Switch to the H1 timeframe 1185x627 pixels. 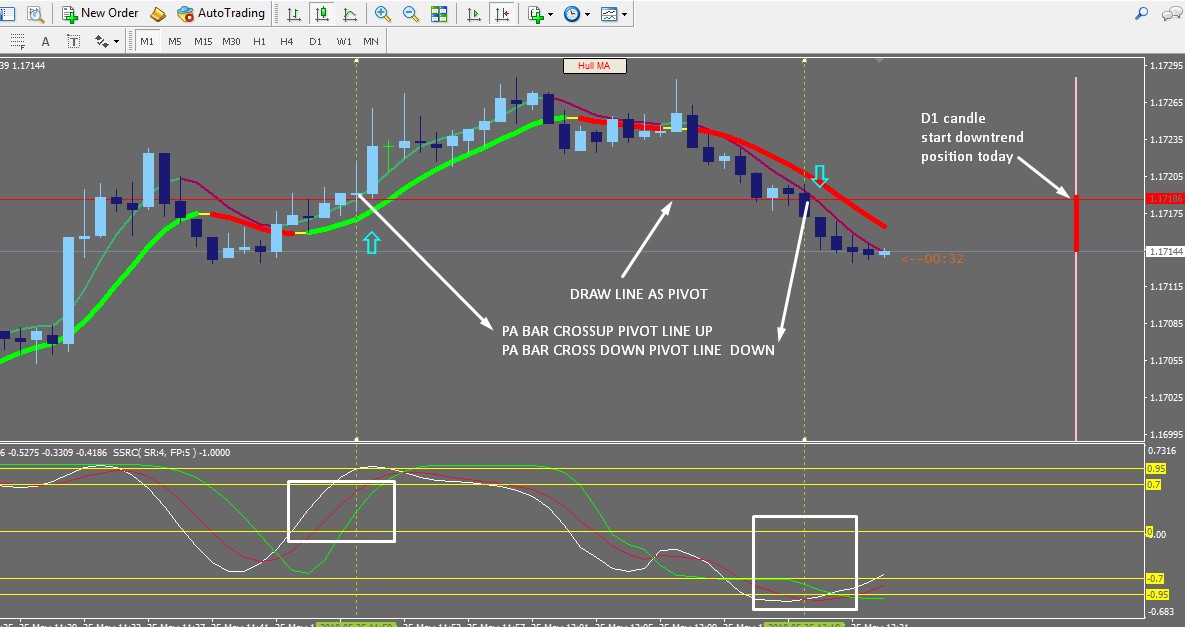coord(259,42)
